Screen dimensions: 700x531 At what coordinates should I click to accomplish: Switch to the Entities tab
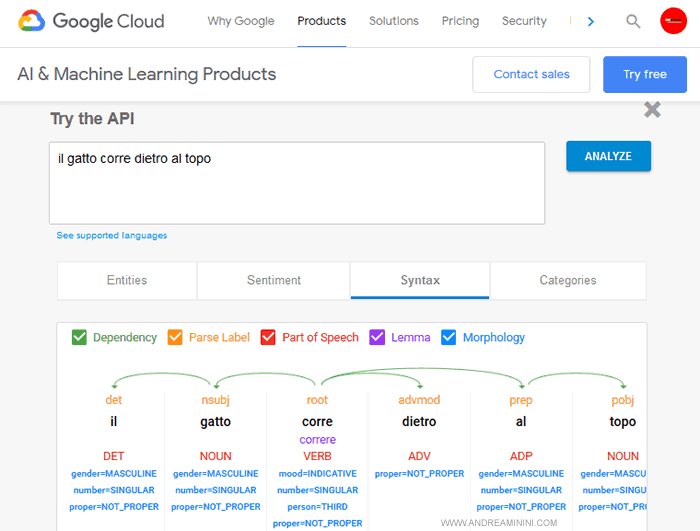tap(127, 281)
